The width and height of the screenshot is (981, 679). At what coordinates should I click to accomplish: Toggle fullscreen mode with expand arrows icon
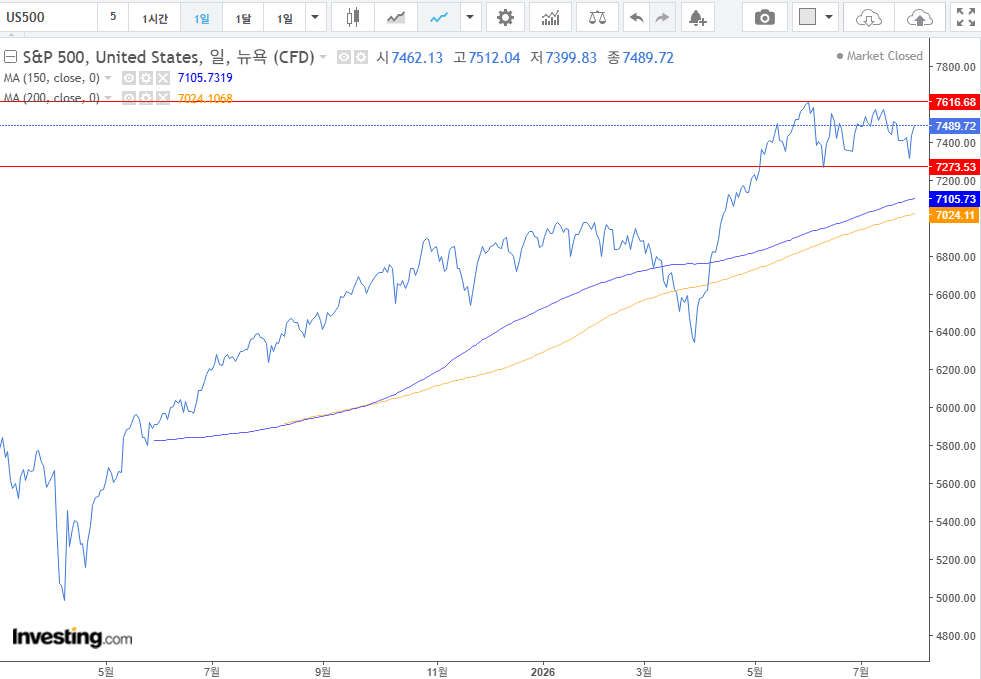pyautogui.click(x=965, y=18)
